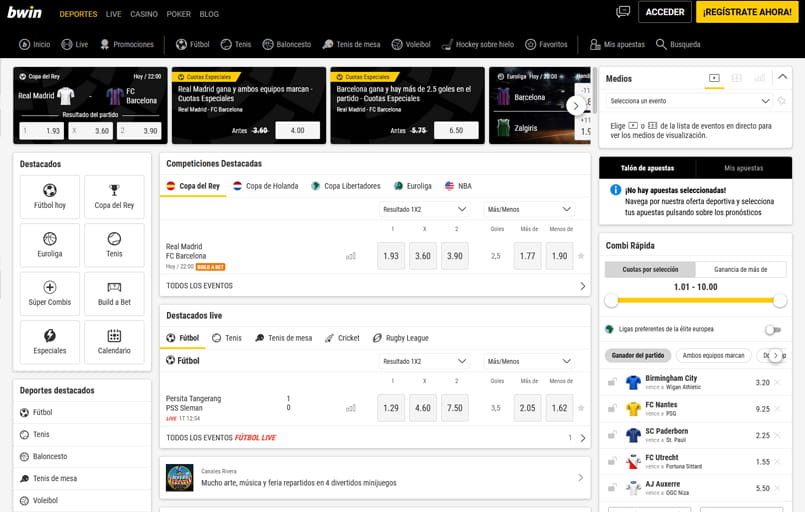Mark Persita Tangerang match as favorite star
The width and height of the screenshot is (805, 512).
(x=581, y=408)
